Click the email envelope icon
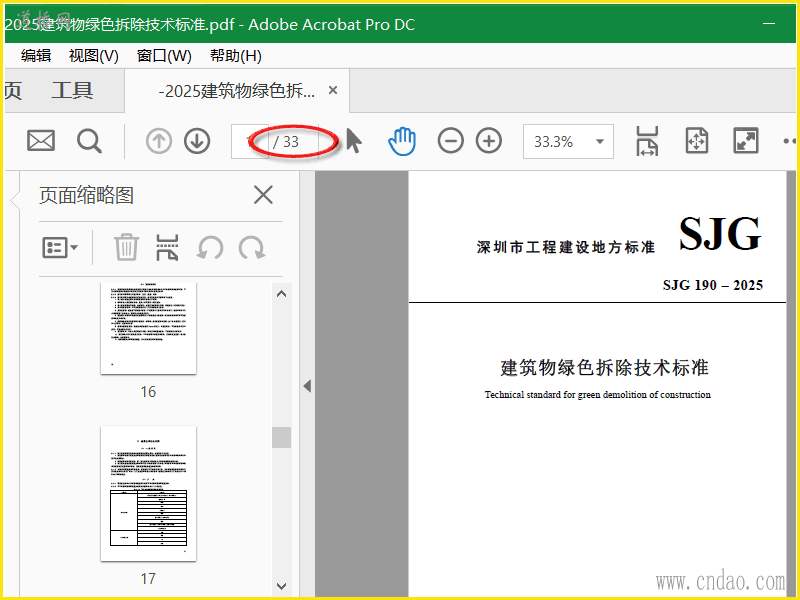 pyautogui.click(x=41, y=141)
